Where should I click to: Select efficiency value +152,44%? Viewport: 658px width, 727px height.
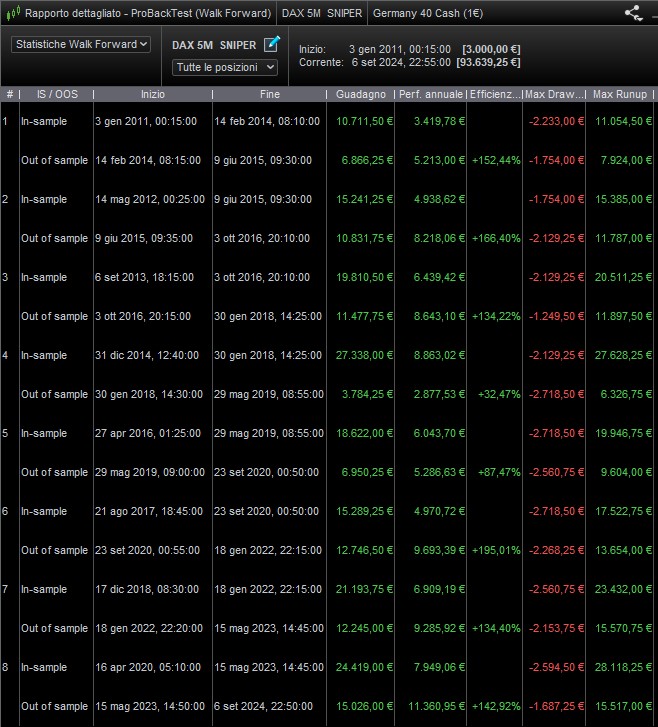point(496,160)
